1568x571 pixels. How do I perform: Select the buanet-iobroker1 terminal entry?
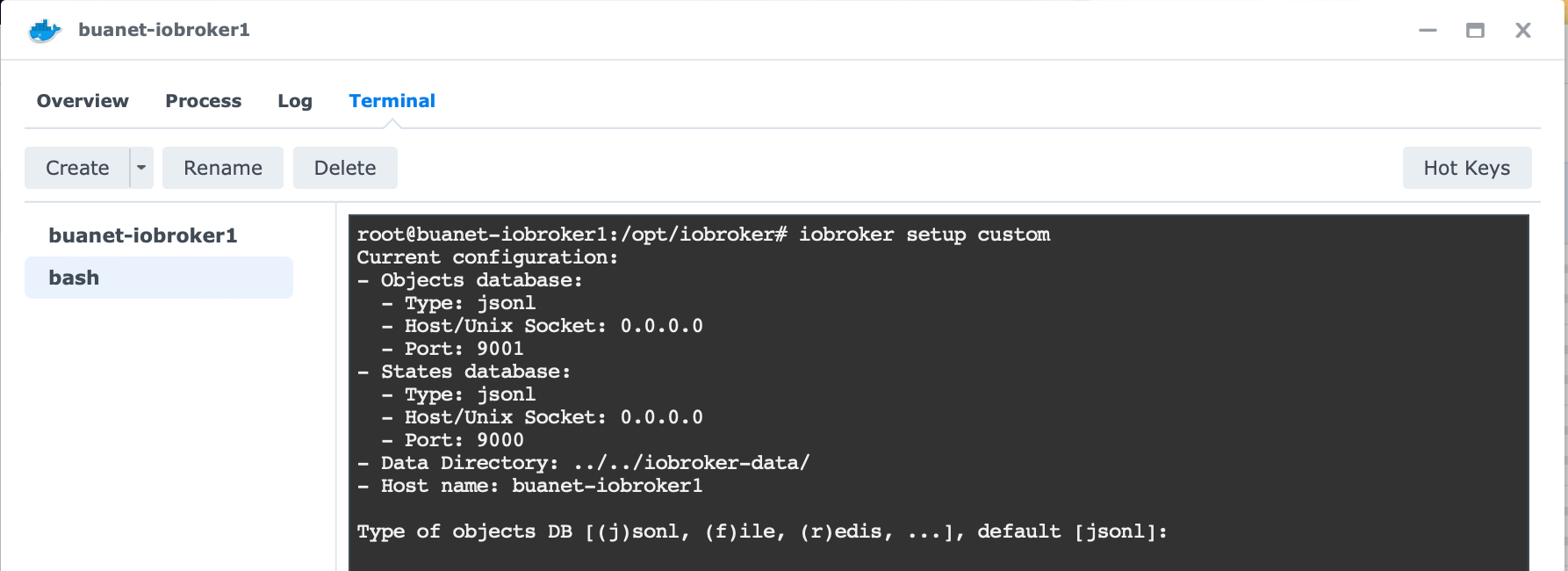[143, 235]
